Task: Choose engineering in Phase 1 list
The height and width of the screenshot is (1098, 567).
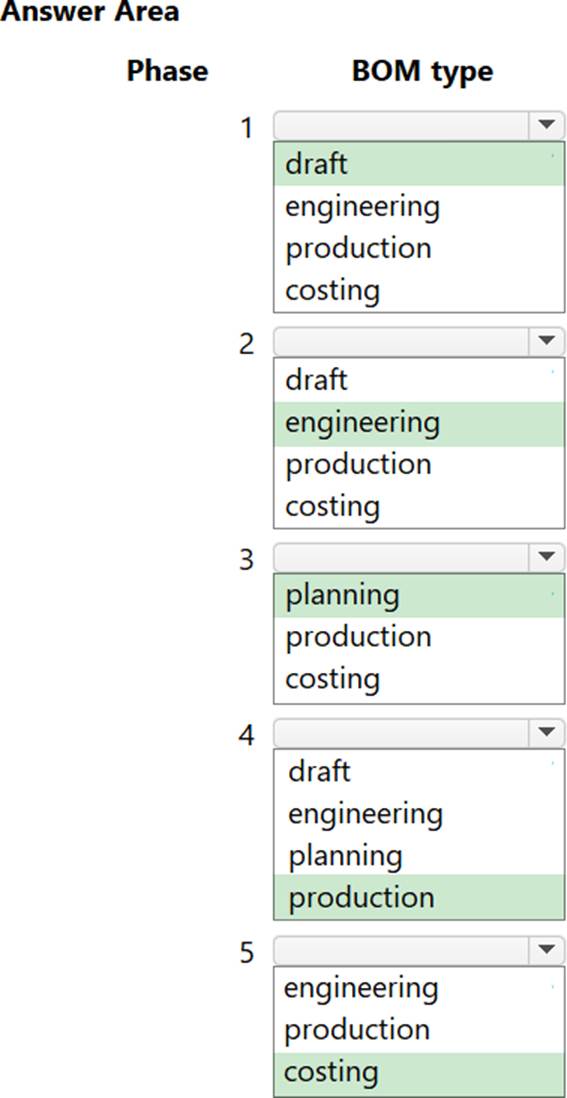Action: (419, 206)
